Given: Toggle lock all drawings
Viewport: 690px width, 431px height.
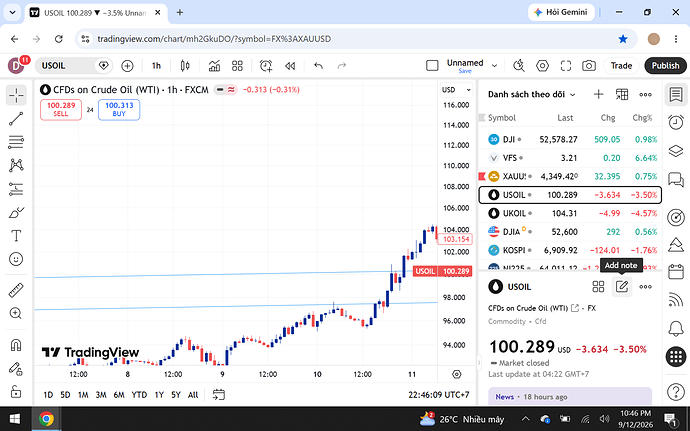Looking at the screenshot, I should 16,391.
